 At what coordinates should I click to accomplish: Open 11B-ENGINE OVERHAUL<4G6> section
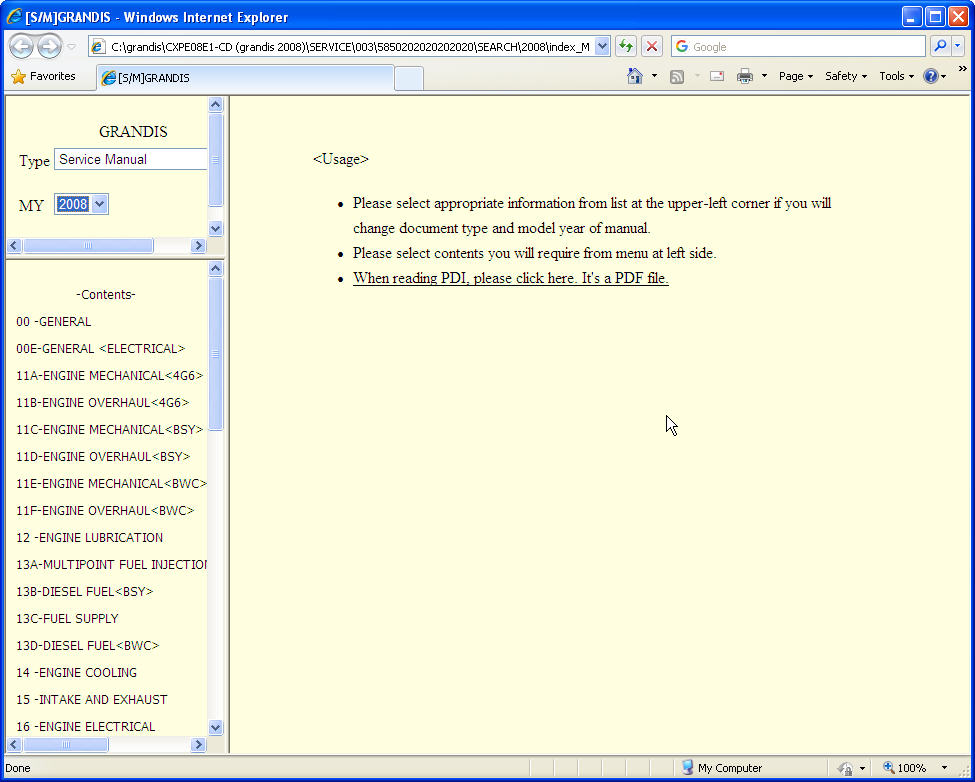103,403
